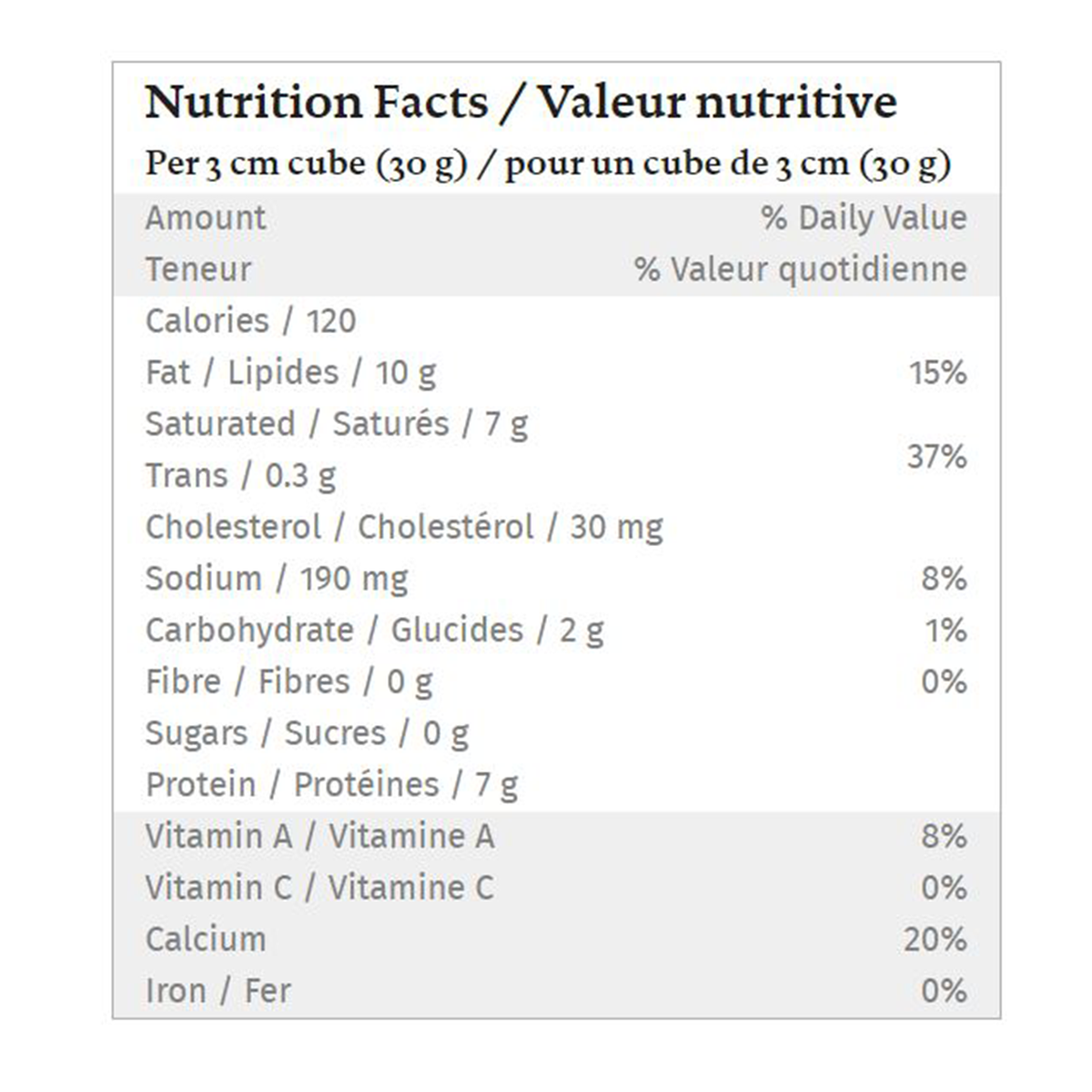Select the Teneur label

tap(198, 269)
